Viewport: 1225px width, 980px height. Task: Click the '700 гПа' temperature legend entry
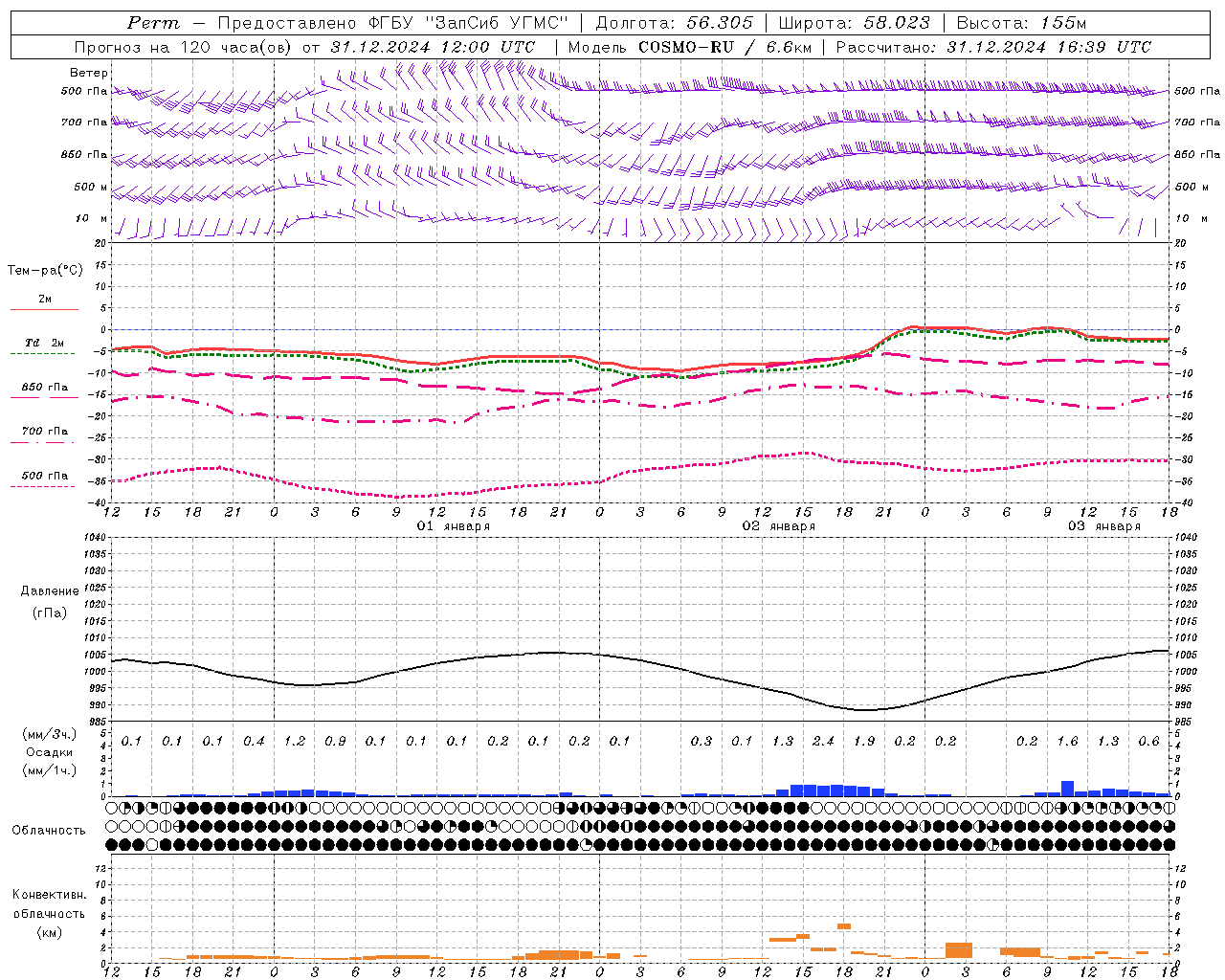(x=45, y=432)
